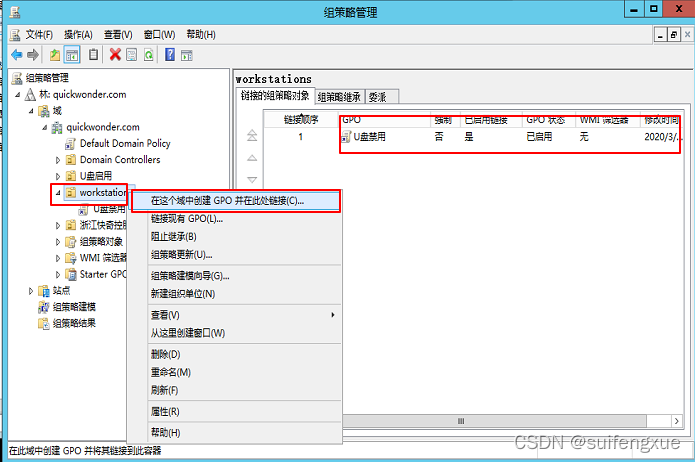Screen dimensions: 695x462
Task: Click the horizontal scrollbar right arrow
Action: click(676, 421)
